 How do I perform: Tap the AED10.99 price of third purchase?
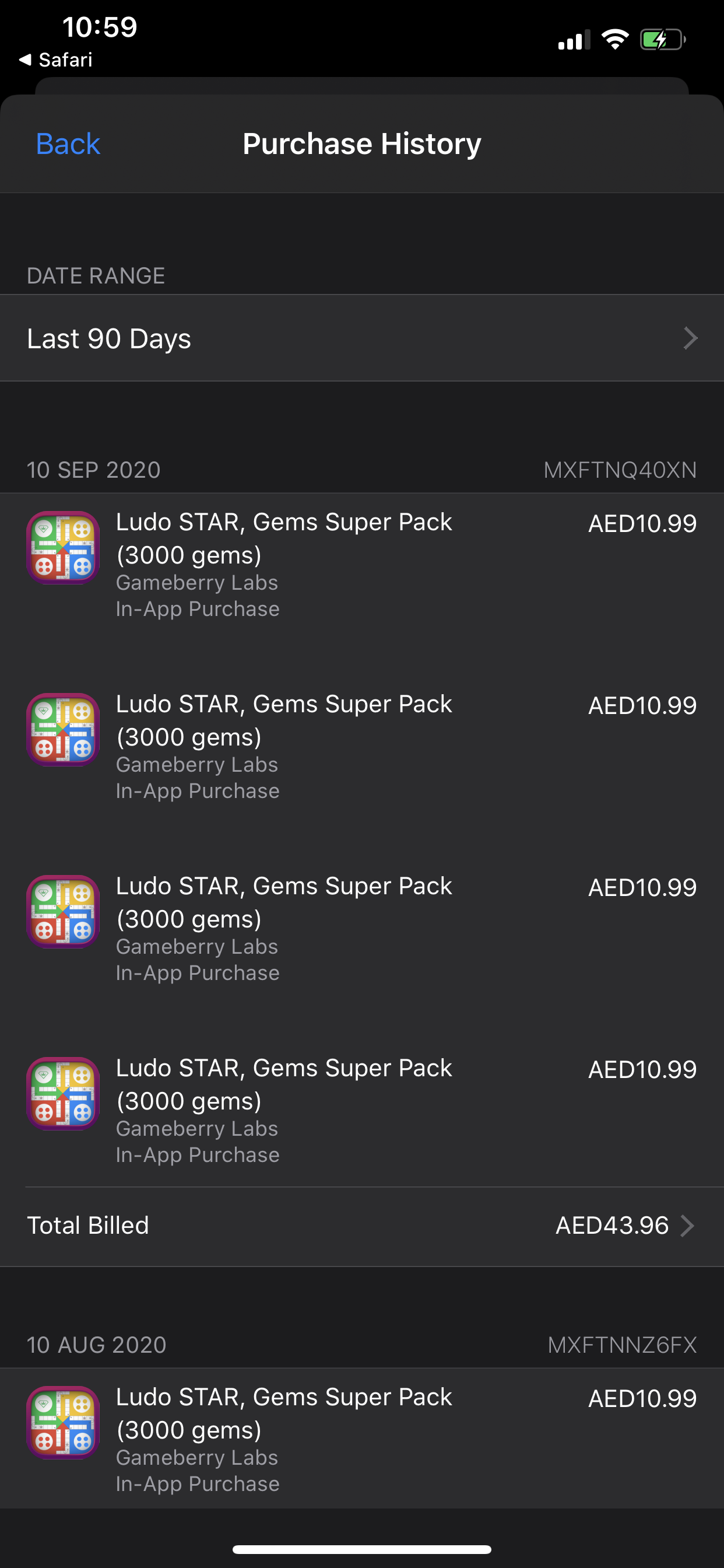[642, 887]
